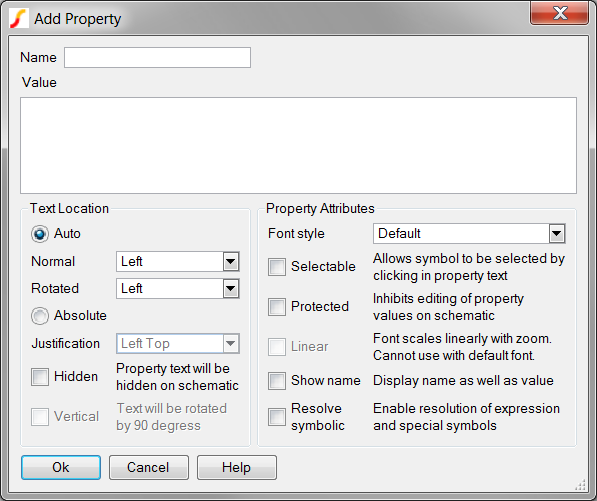The image size is (597, 501).
Task: Click into the Name text field
Action: (x=157, y=57)
